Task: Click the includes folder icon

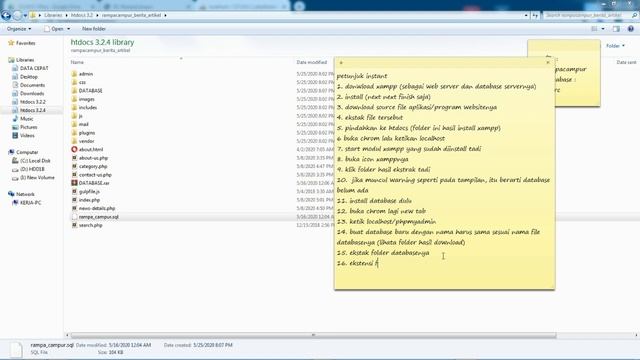Action: tap(74, 107)
